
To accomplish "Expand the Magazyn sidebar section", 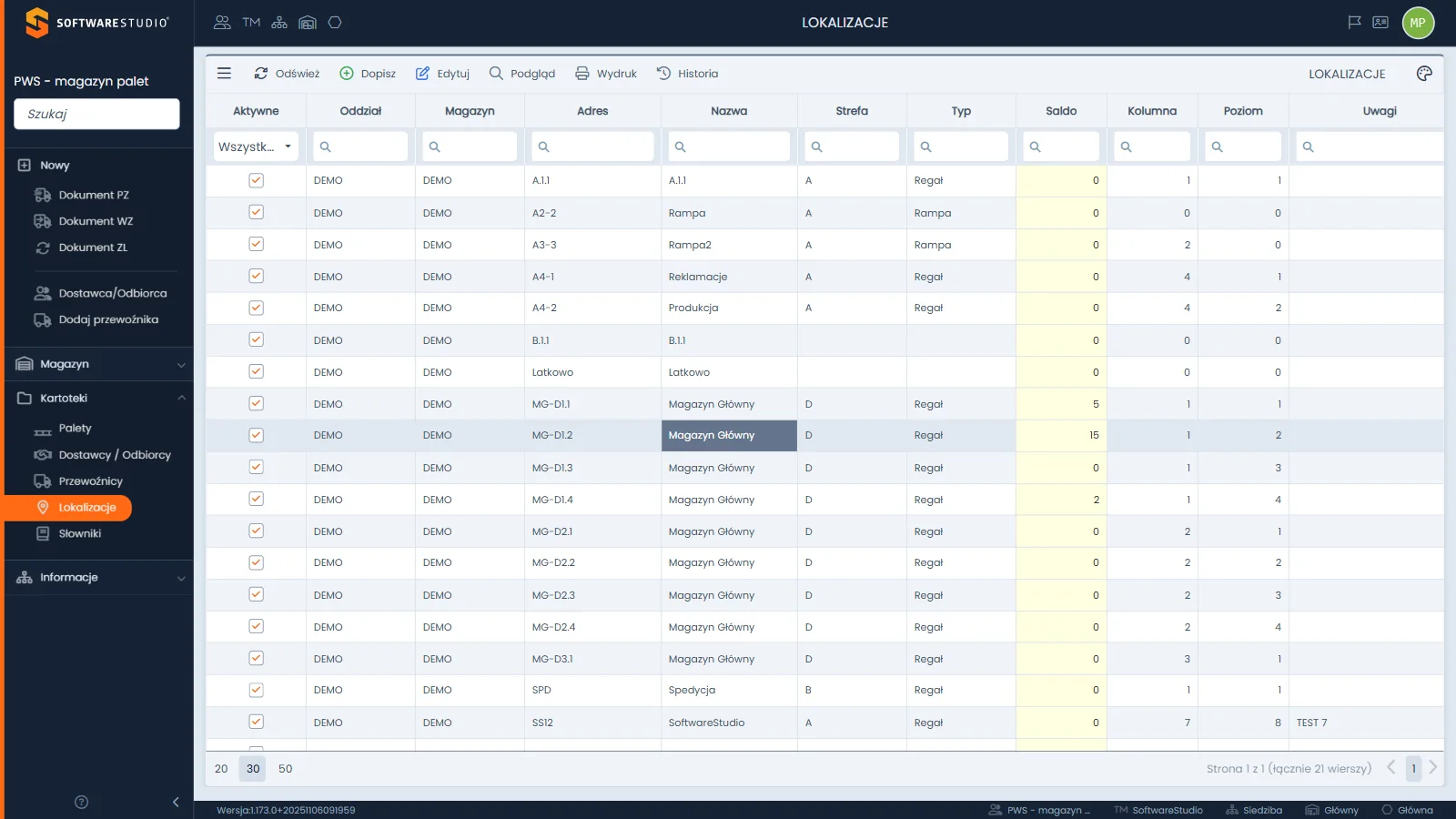I will point(99,364).
